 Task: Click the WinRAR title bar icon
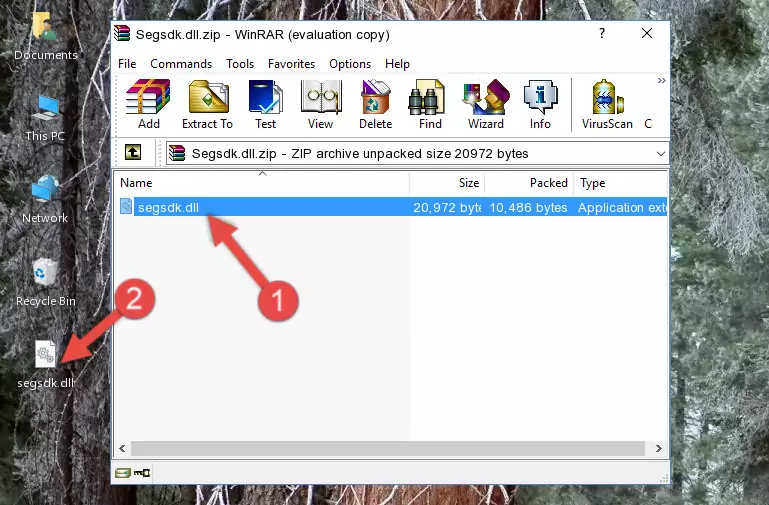click(x=122, y=34)
